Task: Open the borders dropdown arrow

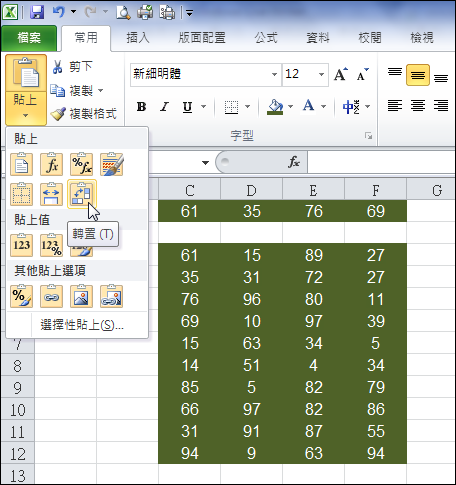Action: click(x=247, y=107)
